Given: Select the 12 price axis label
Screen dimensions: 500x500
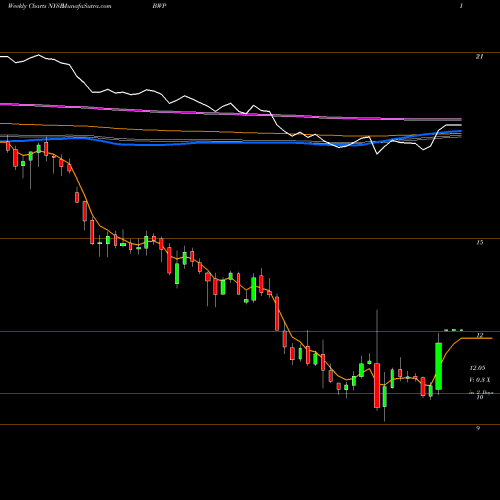Looking at the screenshot, I should (480, 335).
